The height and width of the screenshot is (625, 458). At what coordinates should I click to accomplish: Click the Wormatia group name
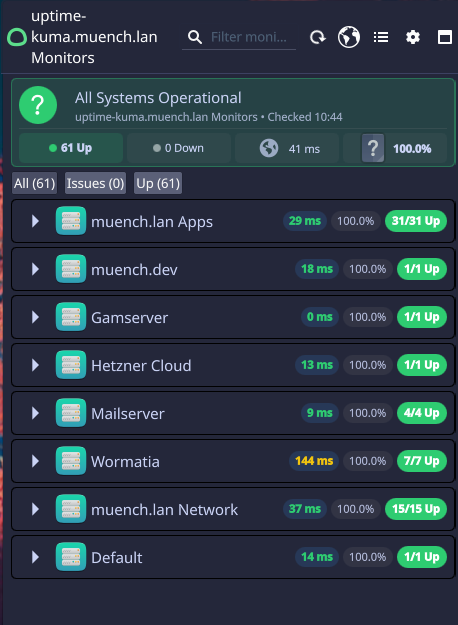(125, 462)
